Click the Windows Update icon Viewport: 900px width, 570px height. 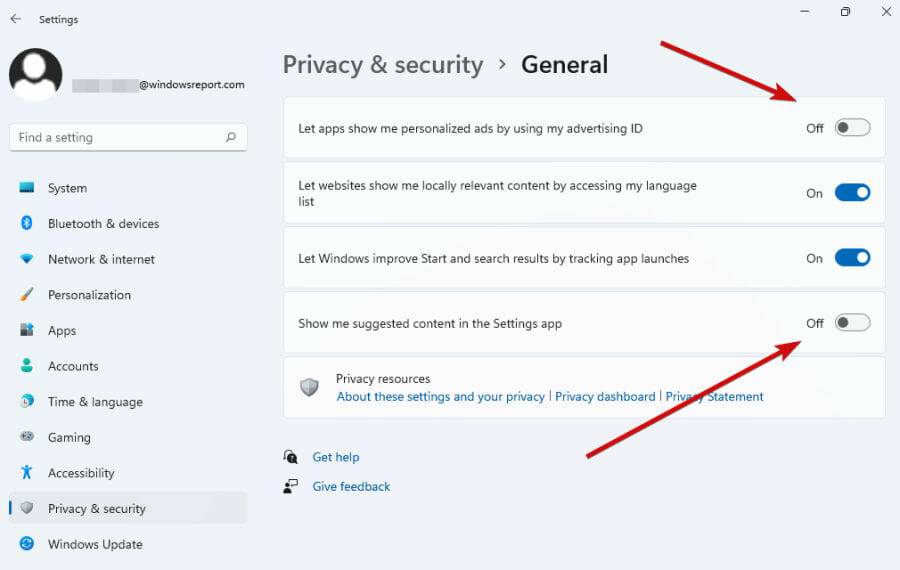pyautogui.click(x=27, y=544)
